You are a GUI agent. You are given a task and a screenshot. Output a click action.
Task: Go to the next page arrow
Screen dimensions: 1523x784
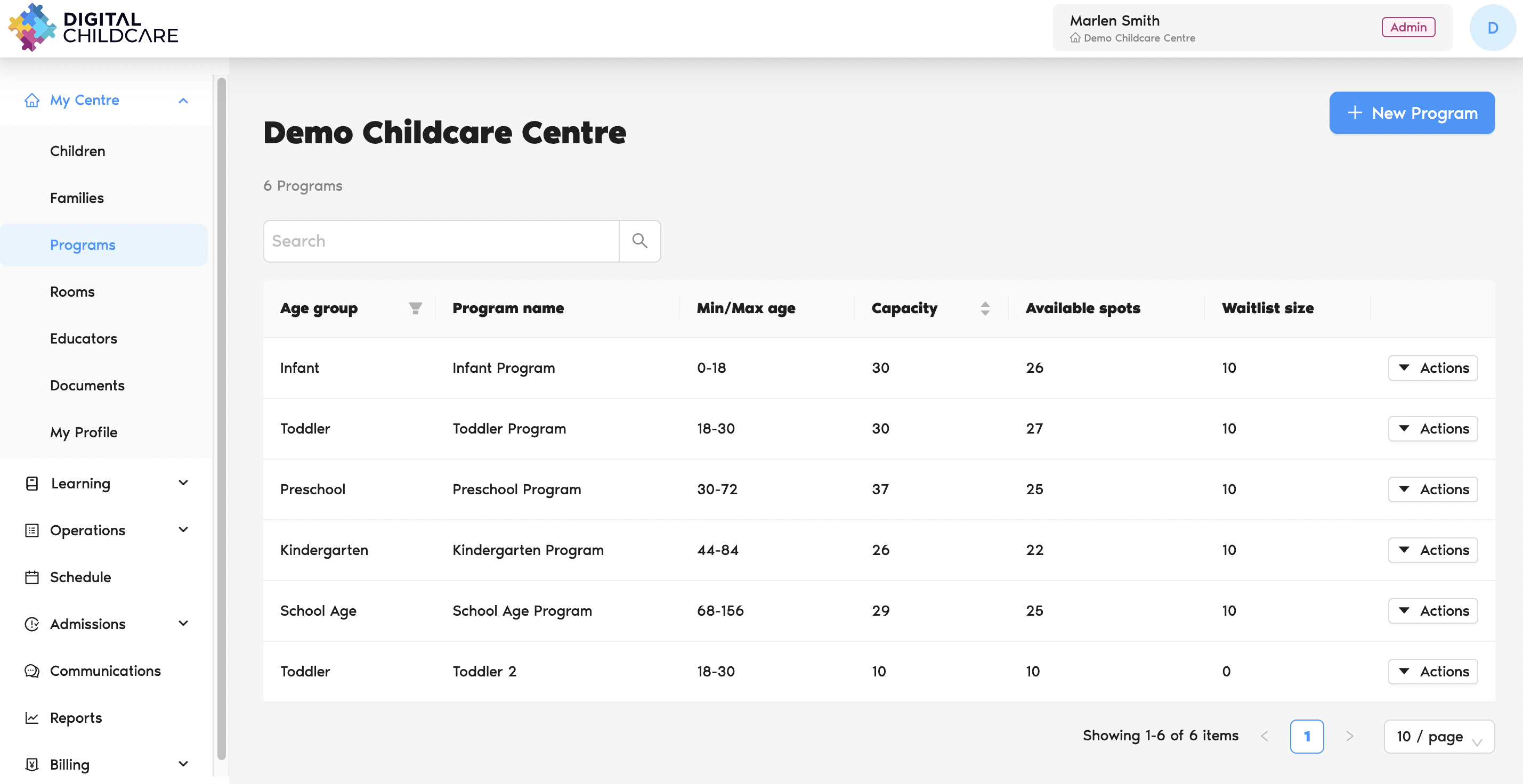point(1350,736)
